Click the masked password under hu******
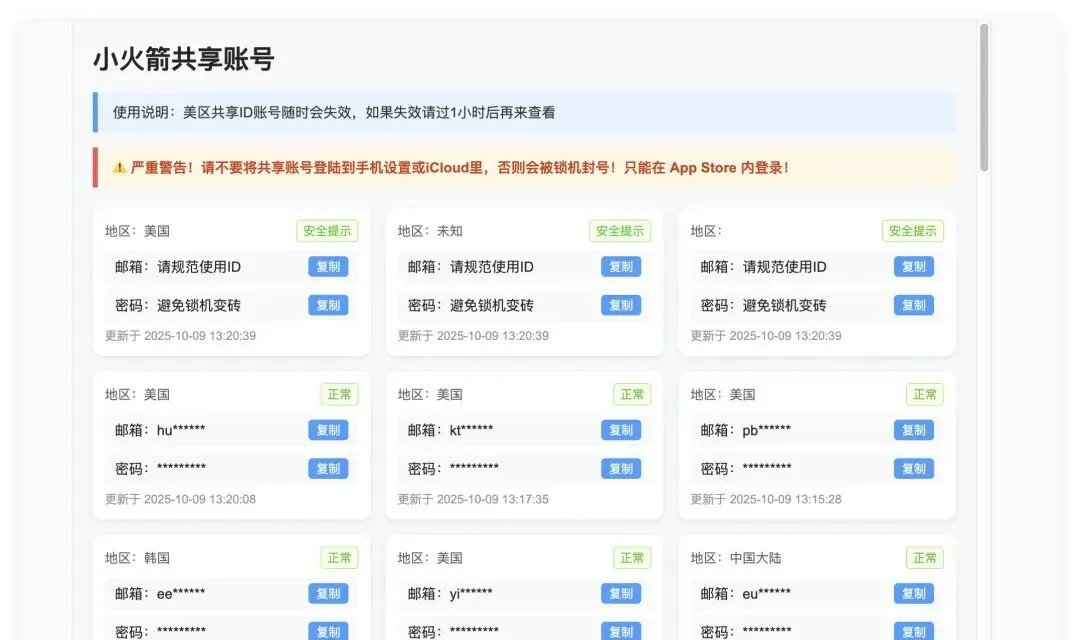Screen dimensions: 1080x640 (181, 467)
